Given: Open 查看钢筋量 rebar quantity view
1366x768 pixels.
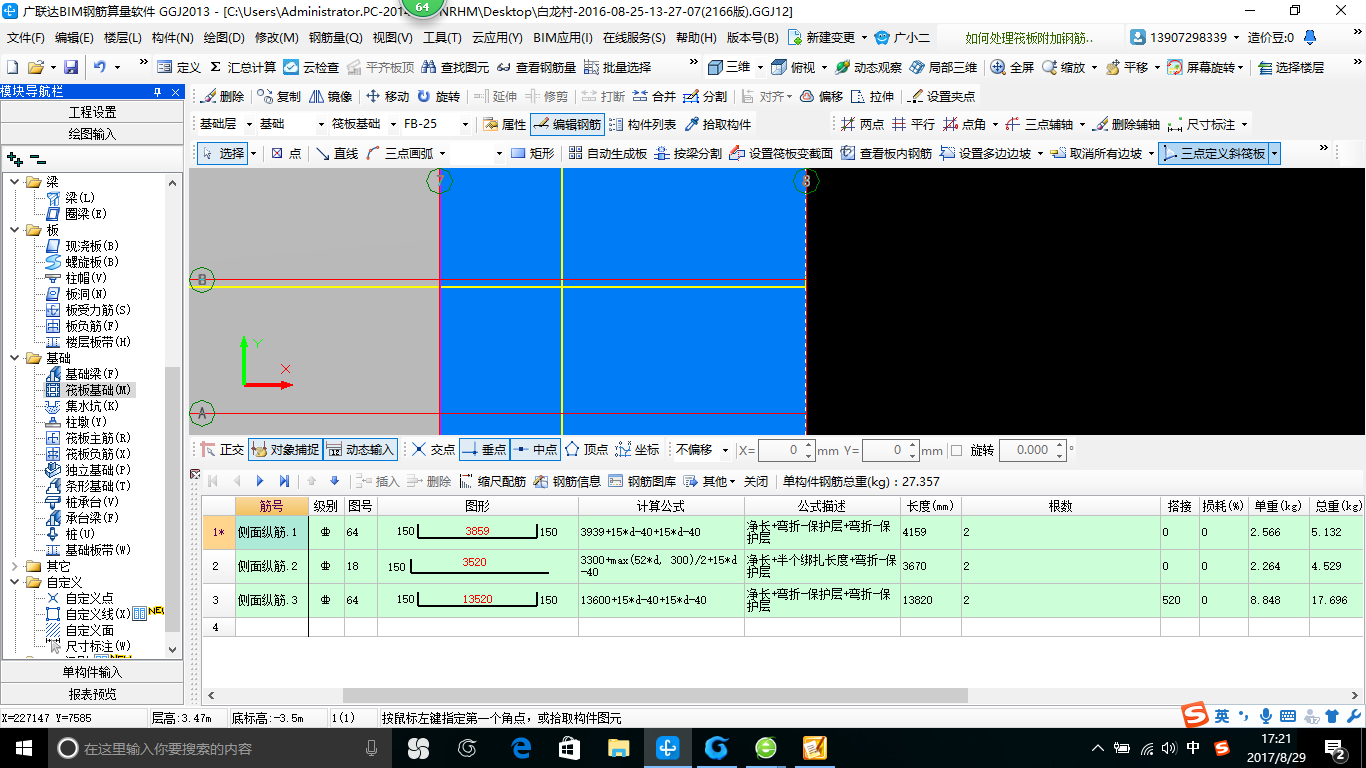Looking at the screenshot, I should (x=536, y=67).
